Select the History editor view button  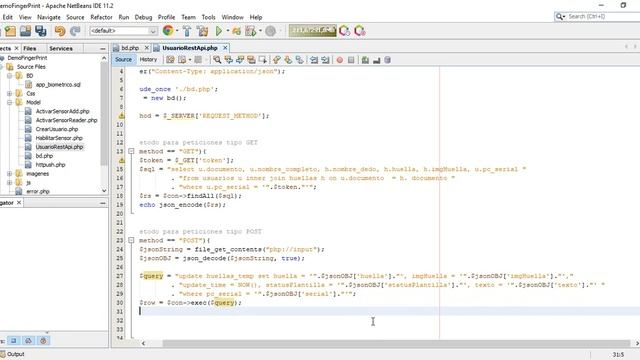pos(148,60)
